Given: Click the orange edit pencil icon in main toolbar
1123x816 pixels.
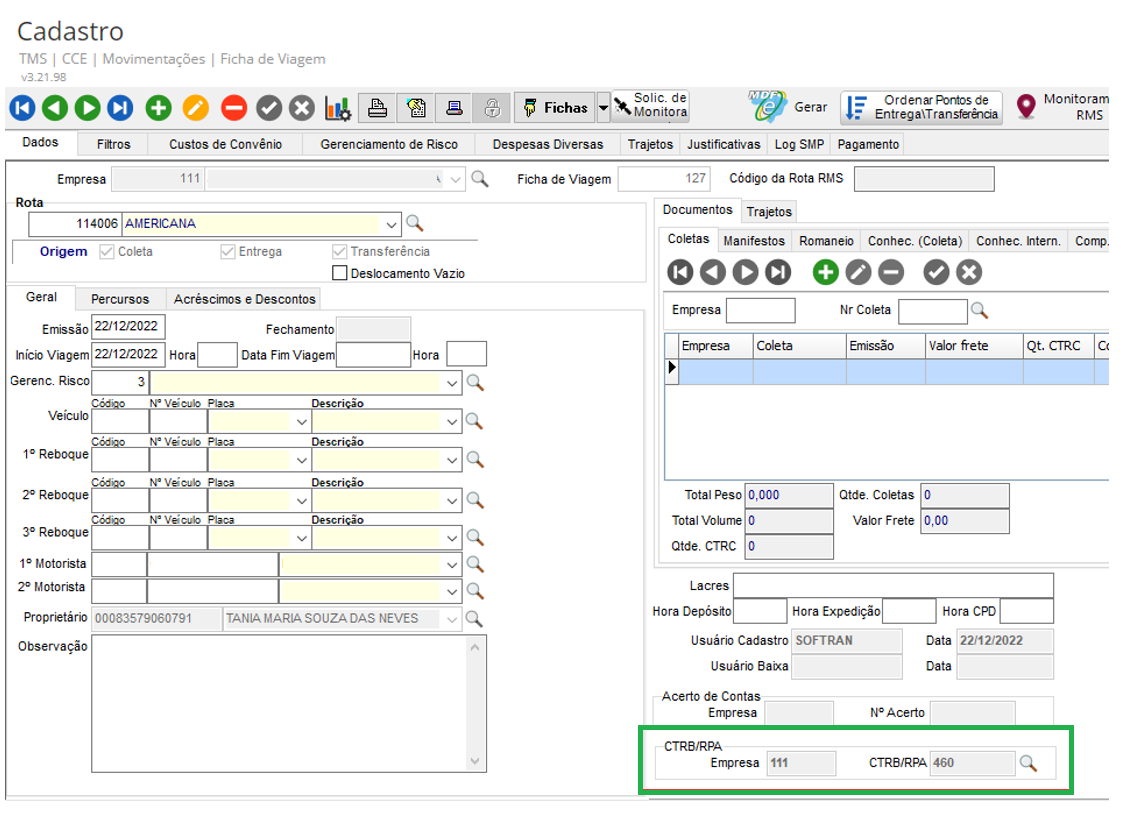Looking at the screenshot, I should click(196, 108).
